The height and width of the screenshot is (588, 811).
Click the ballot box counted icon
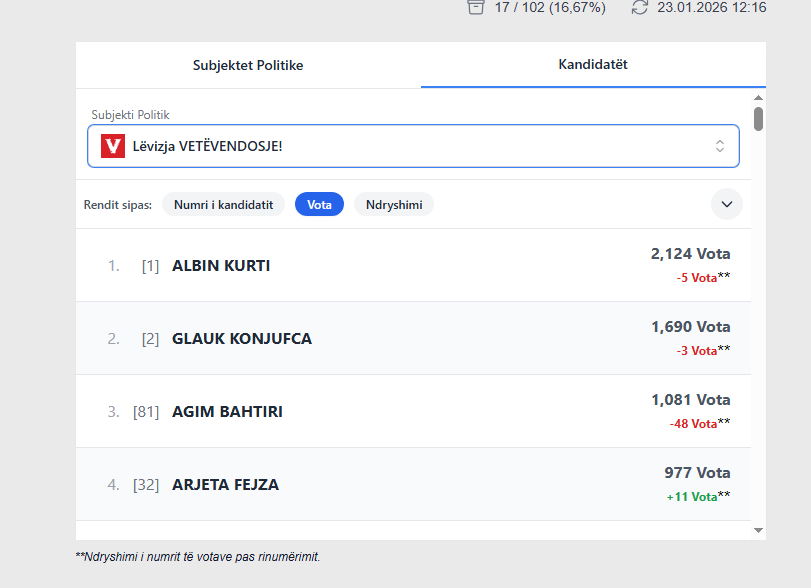pyautogui.click(x=476, y=7)
